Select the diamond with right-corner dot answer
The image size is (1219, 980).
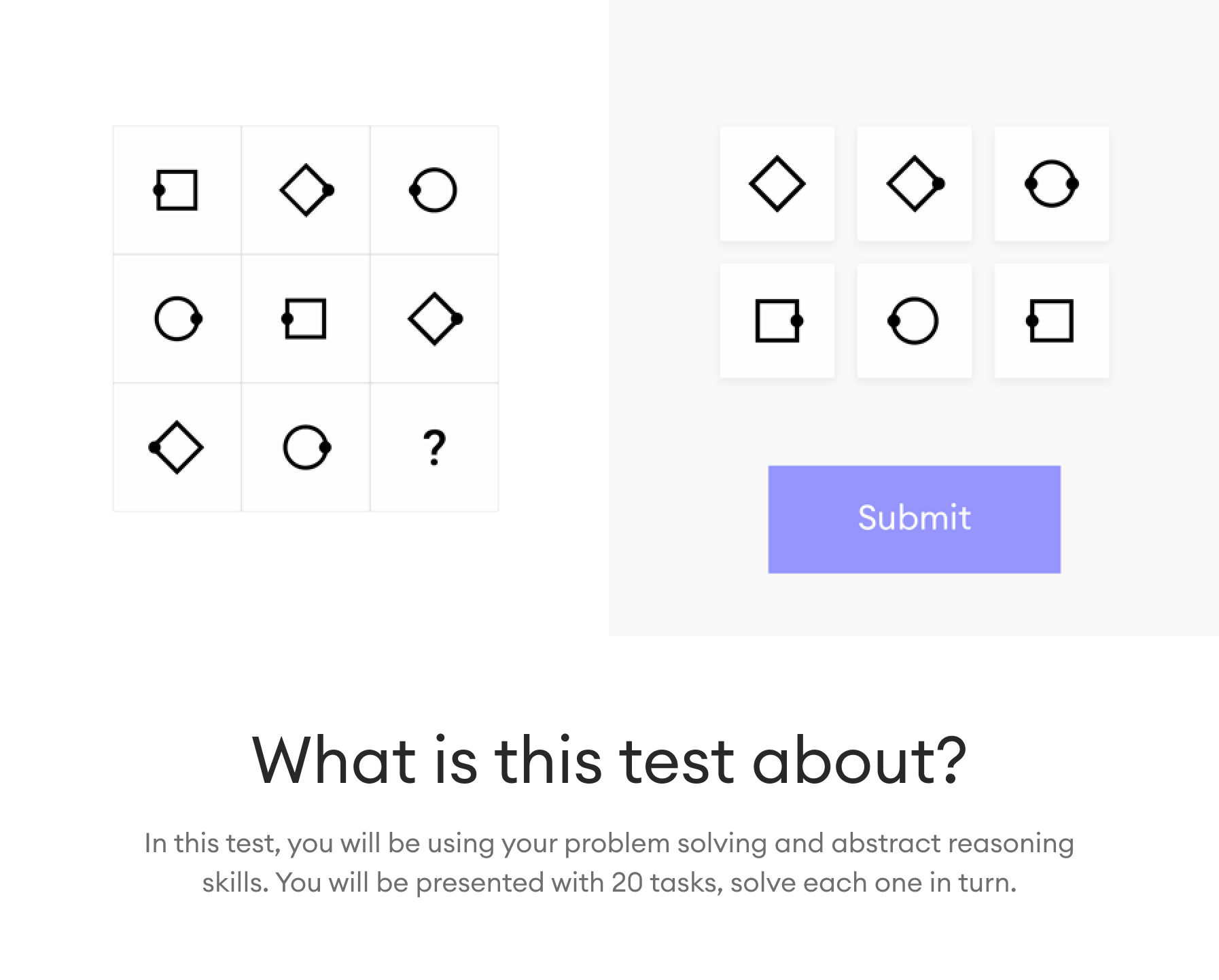pyautogui.click(x=914, y=183)
